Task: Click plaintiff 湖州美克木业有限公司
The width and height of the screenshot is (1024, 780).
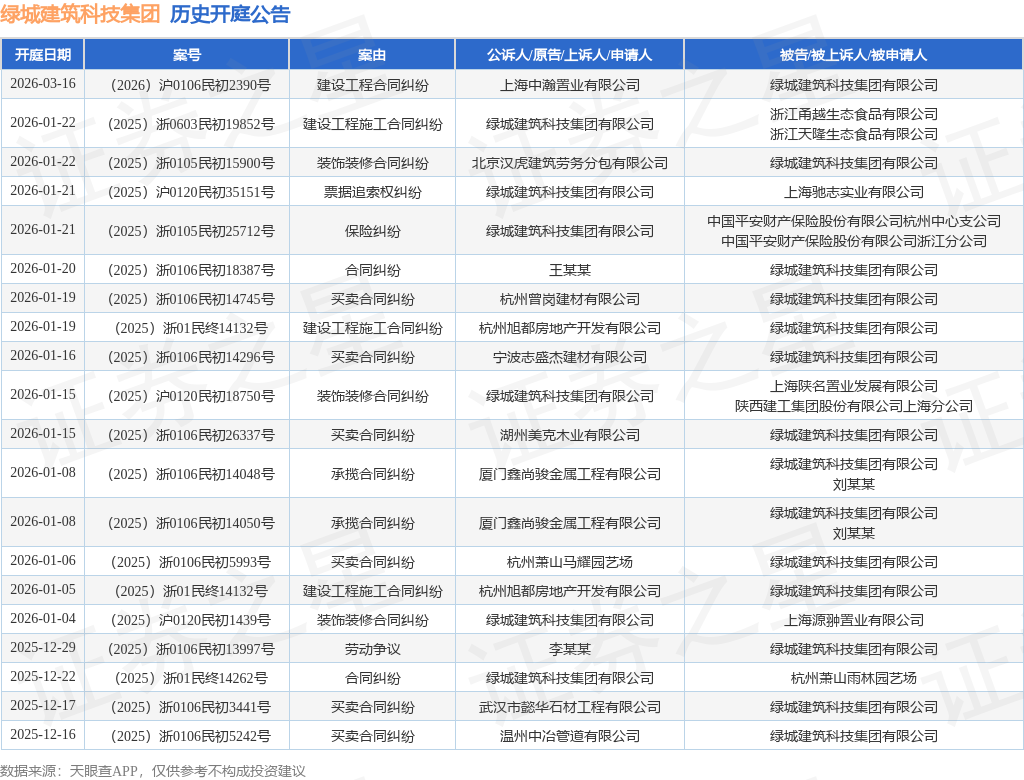Action: 569,435
